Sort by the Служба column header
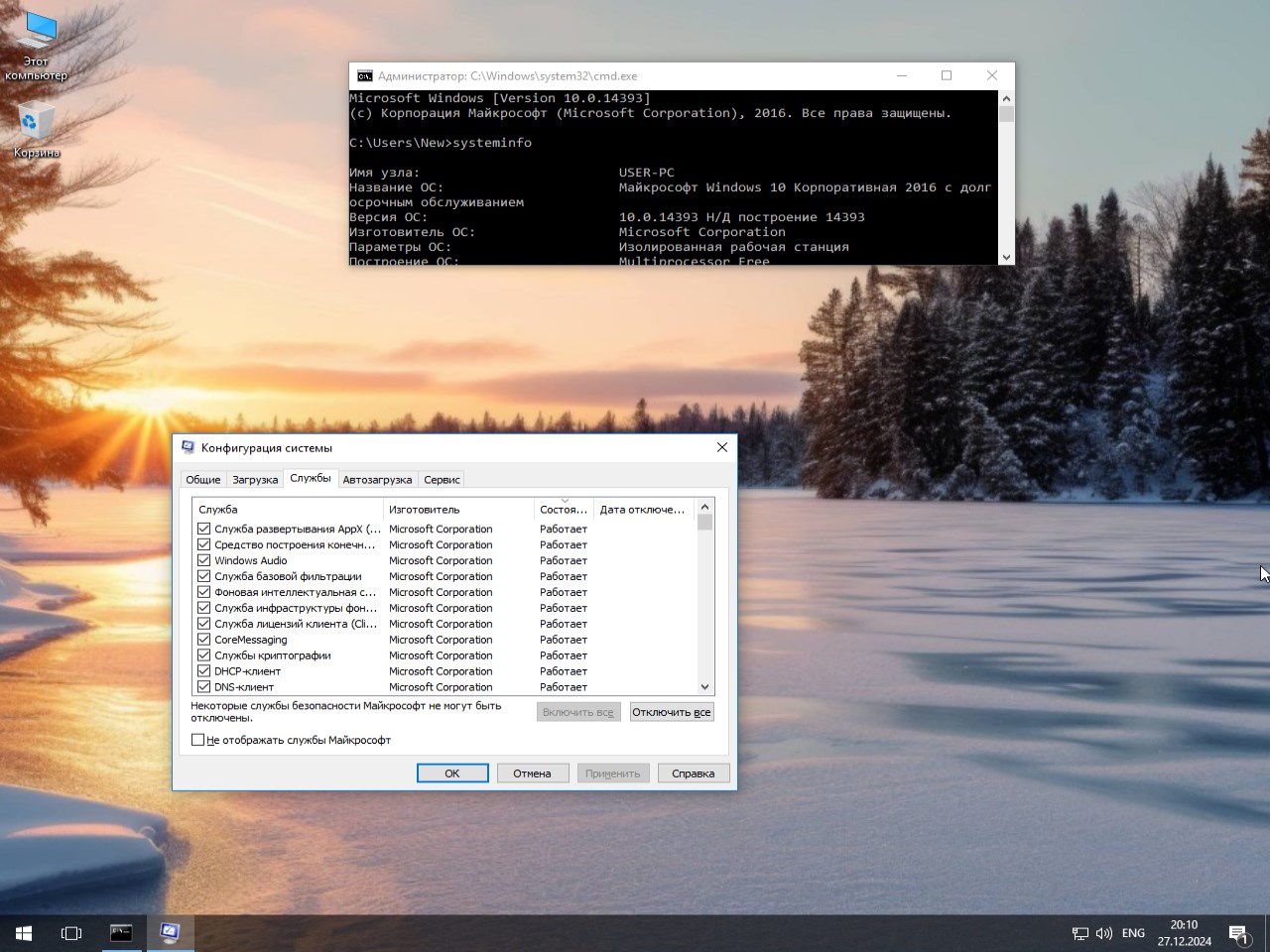1270x952 pixels. 288,510
